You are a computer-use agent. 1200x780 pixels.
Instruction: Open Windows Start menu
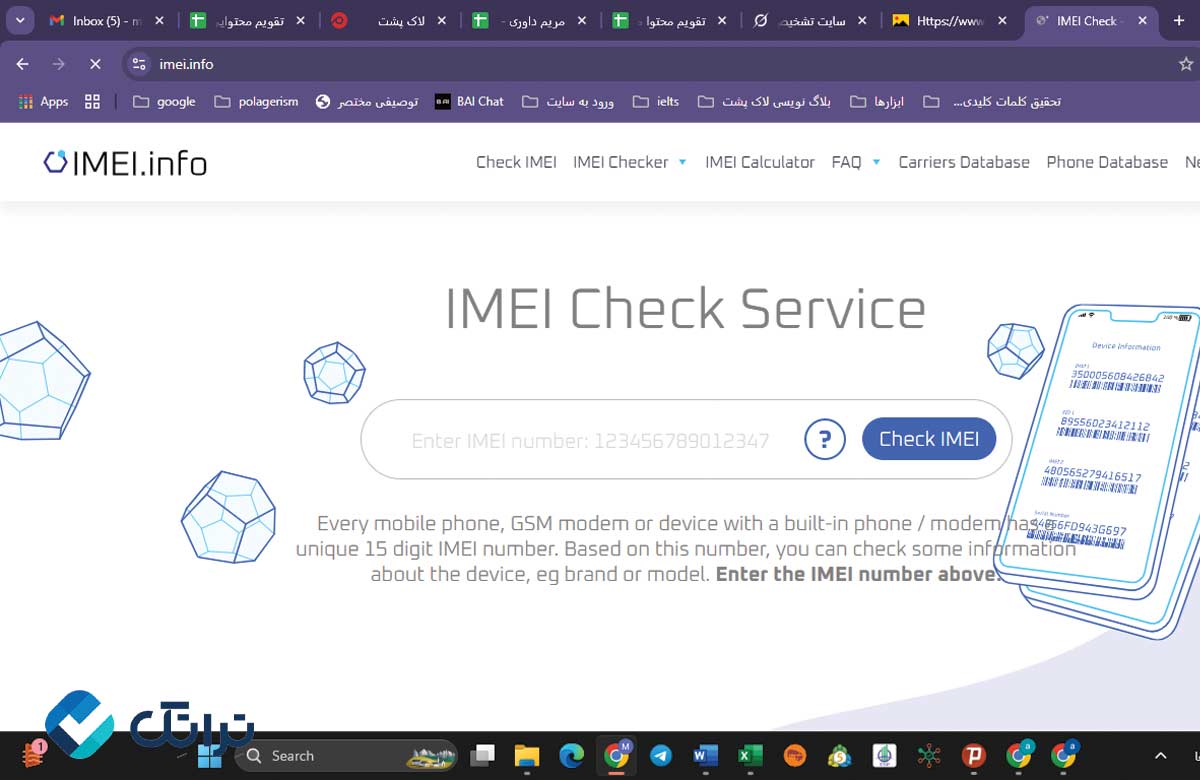coord(211,756)
